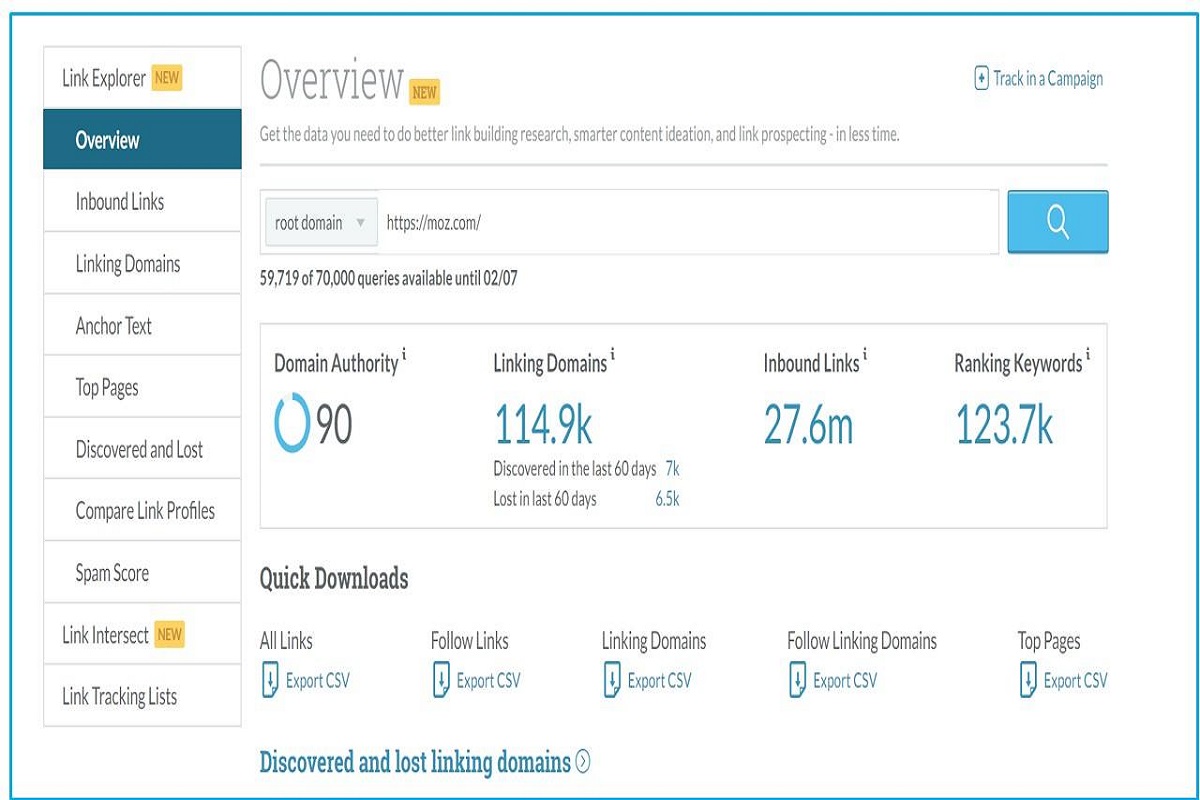Click the Follow Linking Domains export download icon
Viewport: 1200px width, 800px height.
pos(797,681)
